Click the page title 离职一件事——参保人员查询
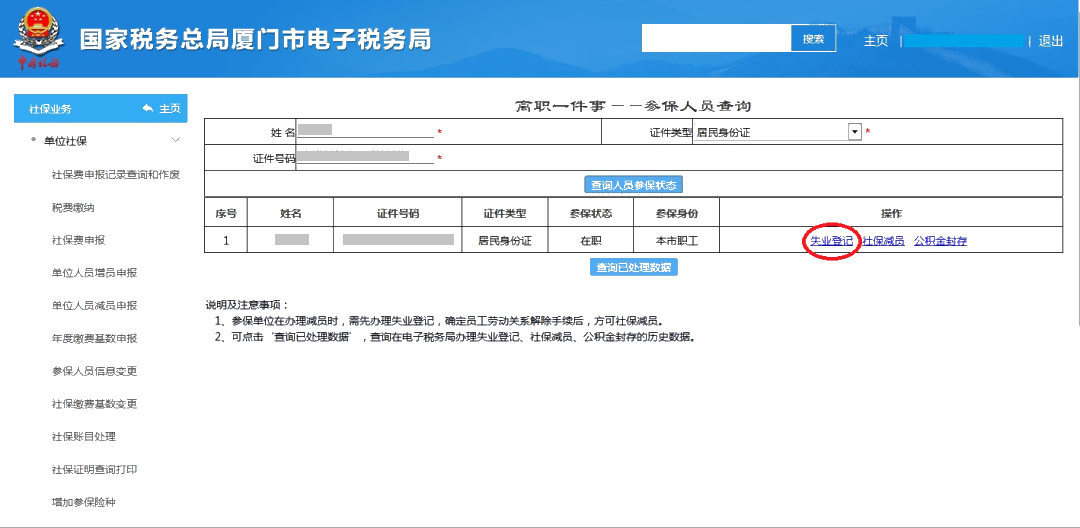 [633, 106]
